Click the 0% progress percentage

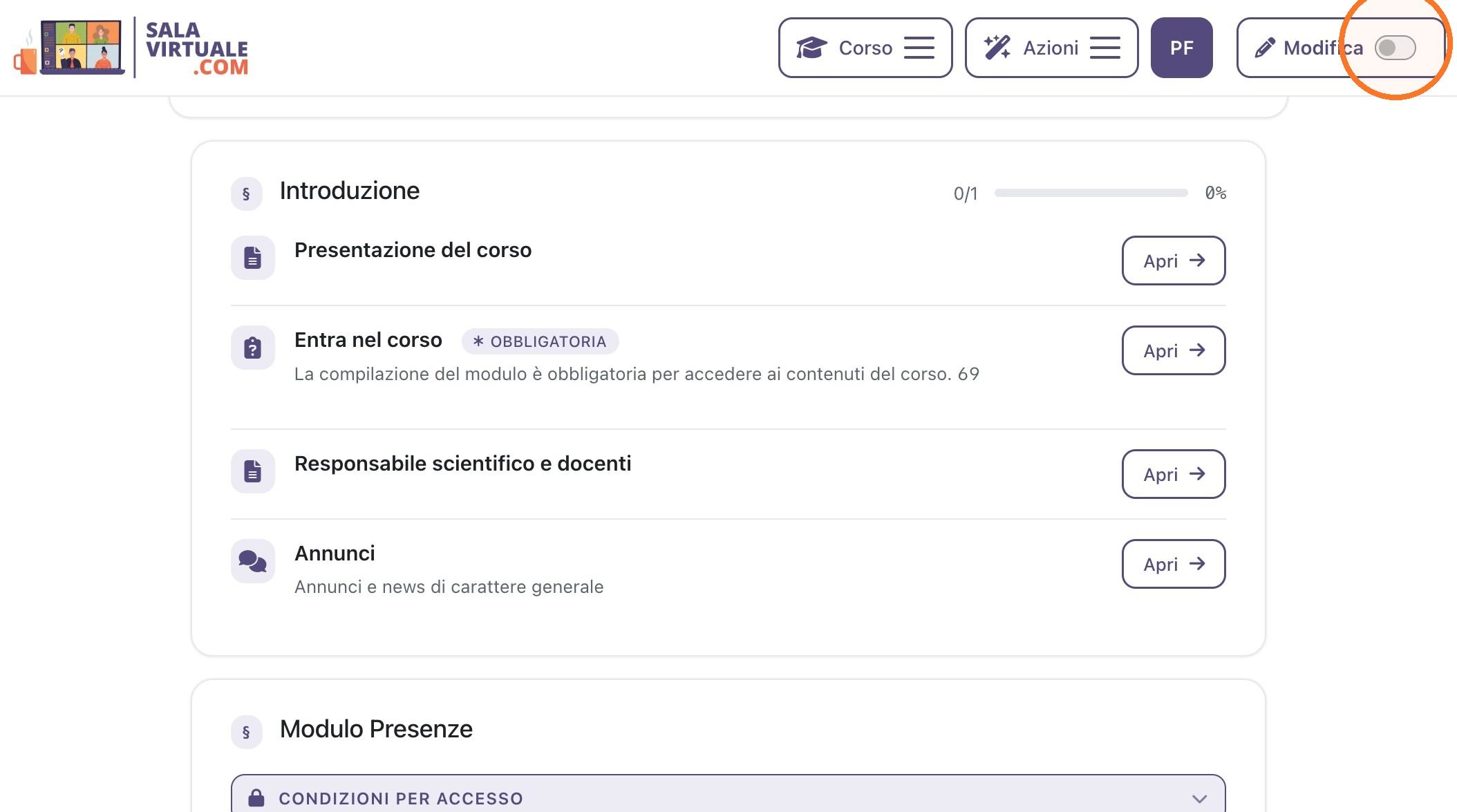click(x=1215, y=193)
